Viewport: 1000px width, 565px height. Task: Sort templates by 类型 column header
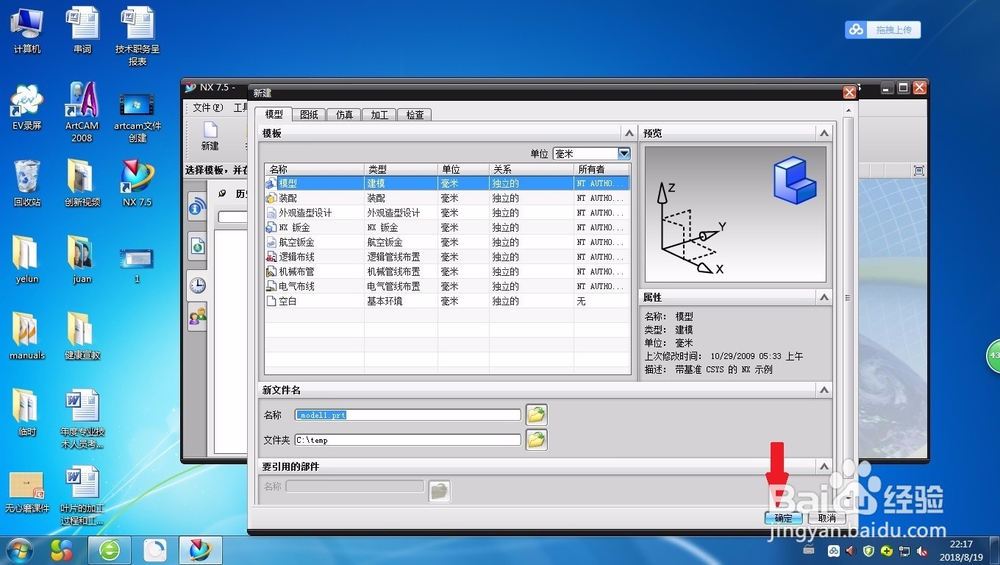click(401, 169)
